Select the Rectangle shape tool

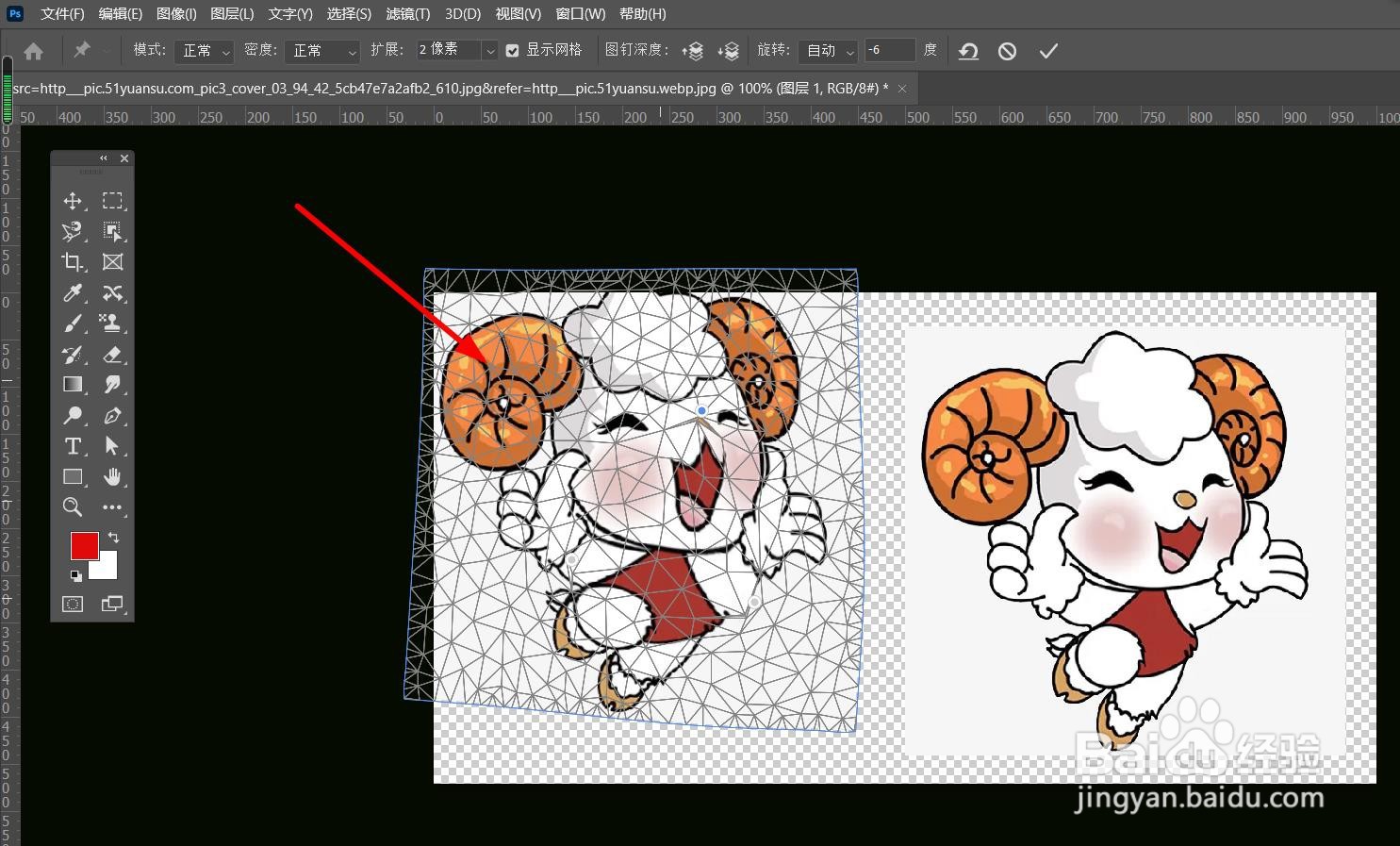72,476
